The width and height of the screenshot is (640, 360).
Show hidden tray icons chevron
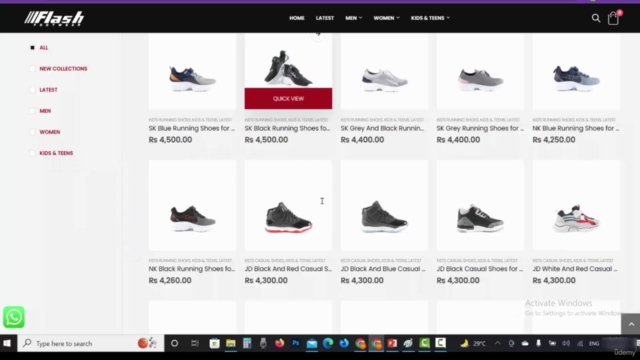pos(498,343)
